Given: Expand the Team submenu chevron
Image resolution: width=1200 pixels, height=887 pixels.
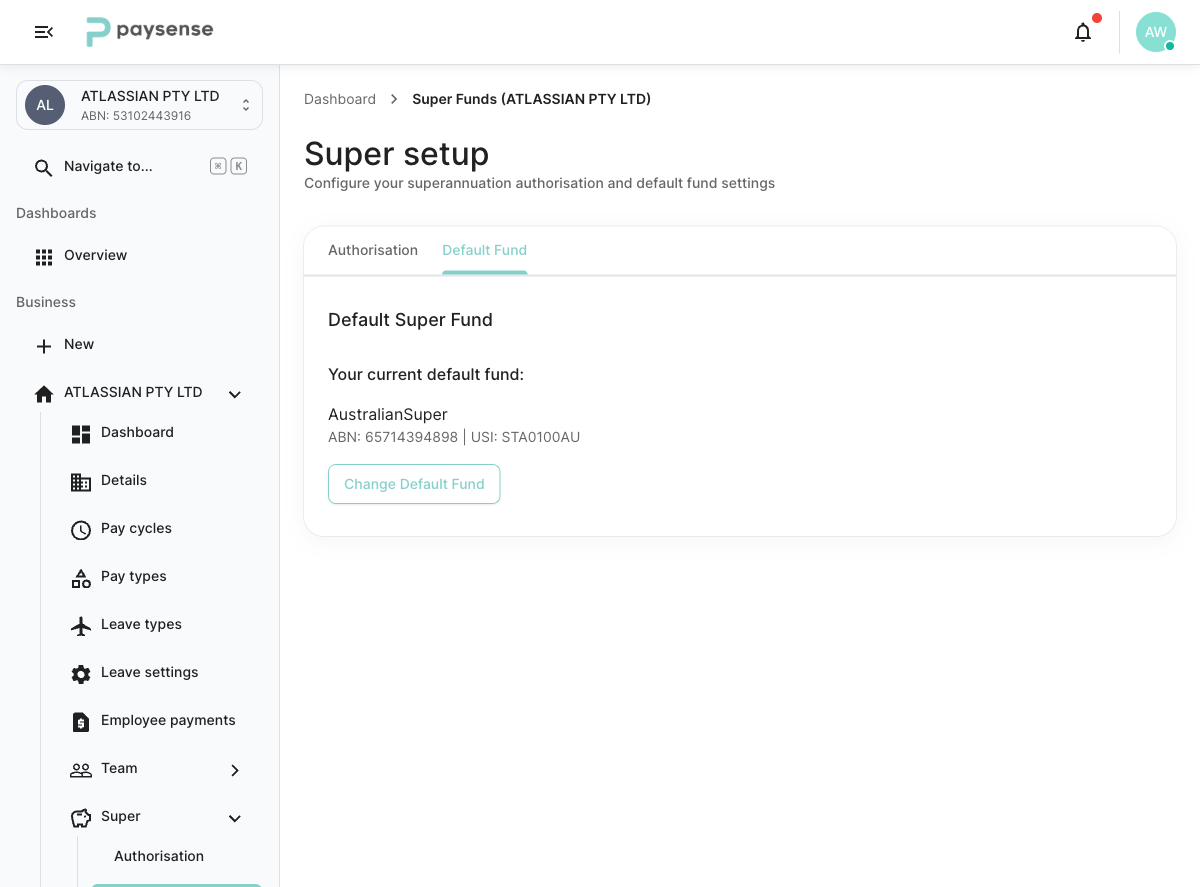Looking at the screenshot, I should [x=235, y=770].
